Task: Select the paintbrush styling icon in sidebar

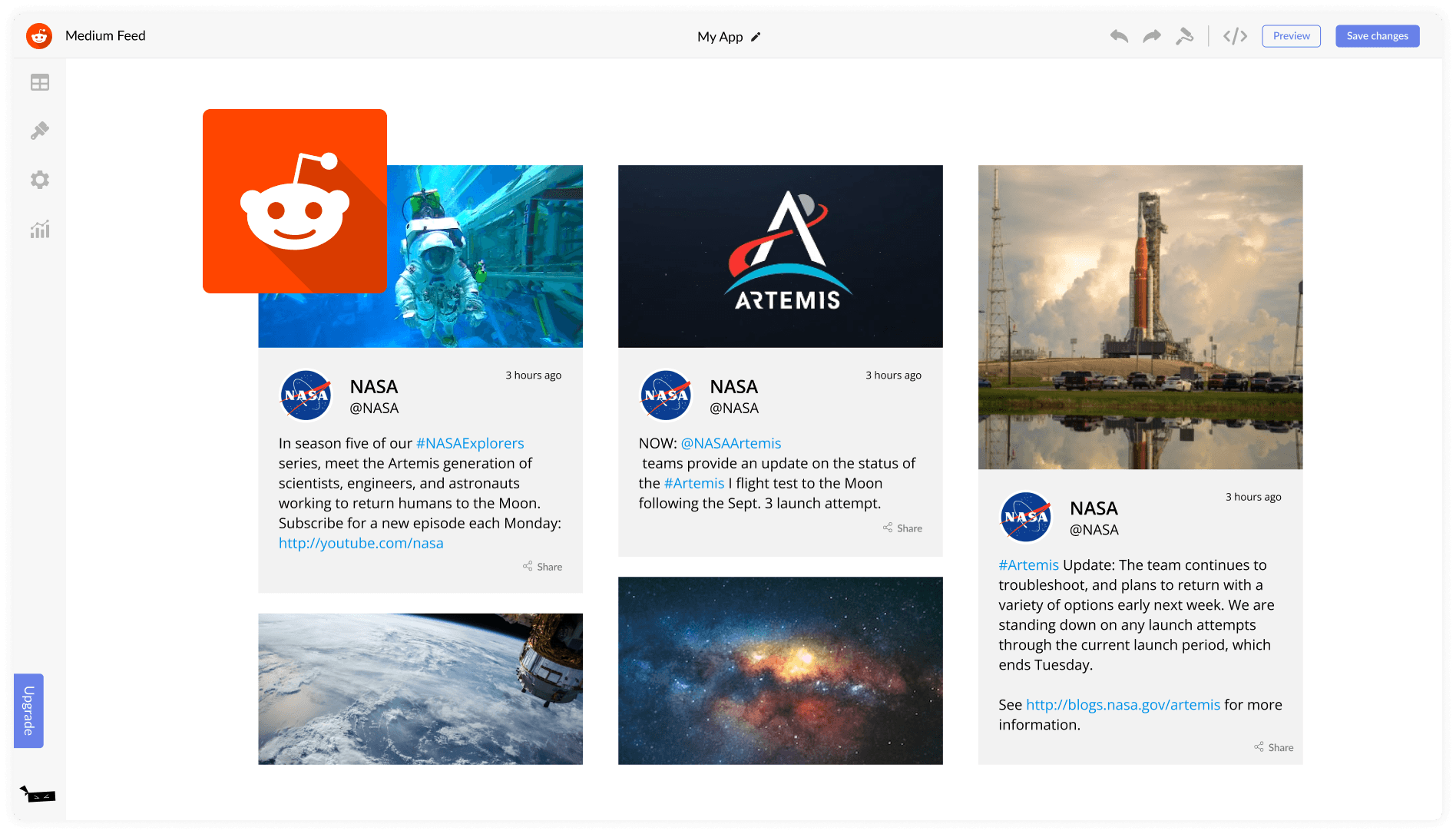Action: tap(40, 131)
